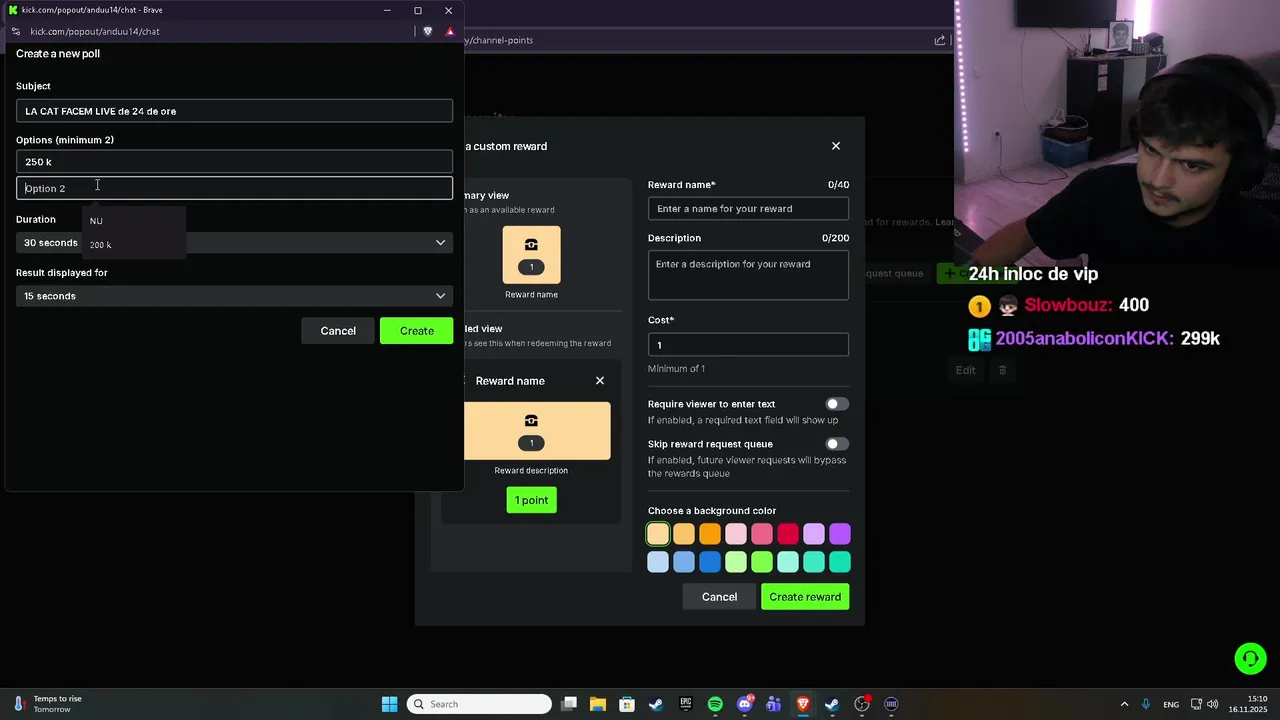Click the ENG language indicator
Image resolution: width=1280 pixels, height=720 pixels.
(1171, 704)
